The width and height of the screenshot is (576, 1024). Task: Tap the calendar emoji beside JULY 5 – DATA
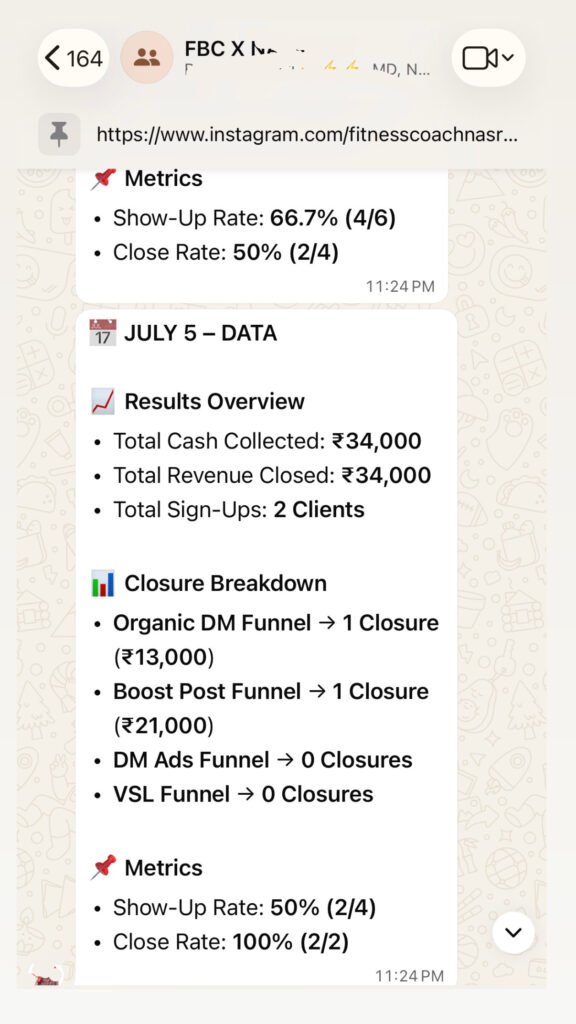(103, 333)
